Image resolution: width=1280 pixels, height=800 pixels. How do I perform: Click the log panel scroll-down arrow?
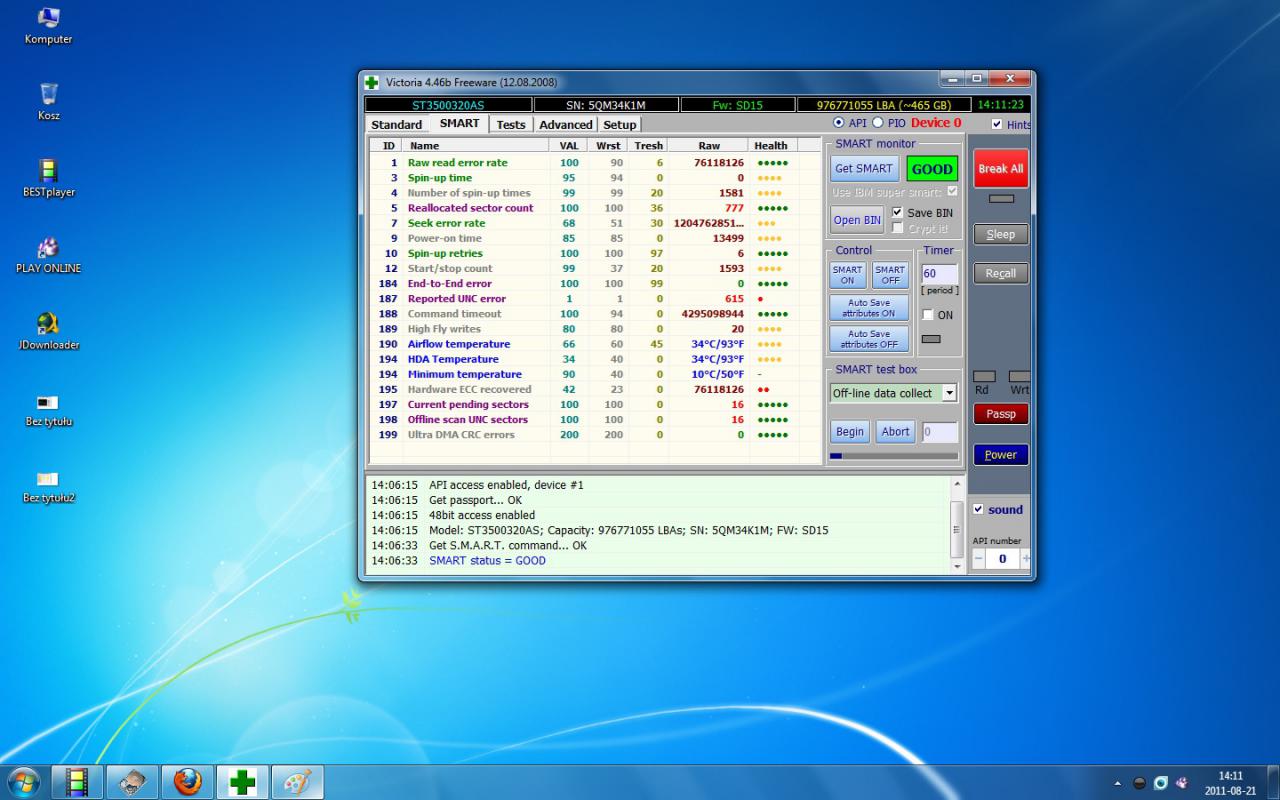pos(956,566)
